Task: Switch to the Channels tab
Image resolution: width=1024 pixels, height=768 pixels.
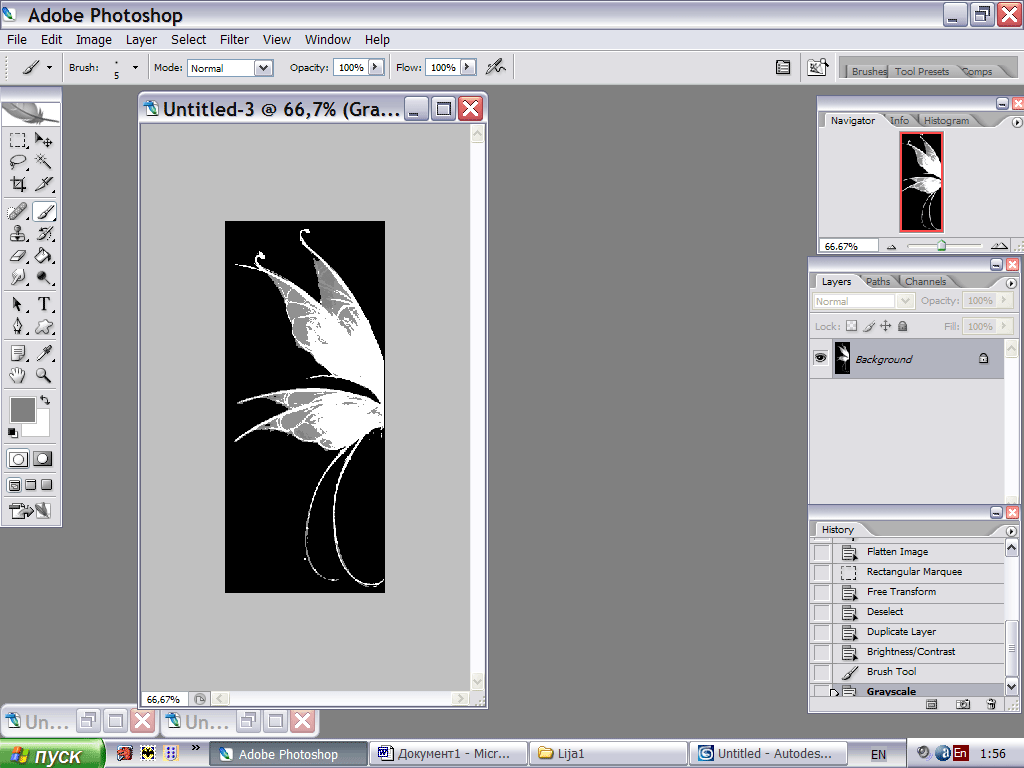Action: [x=925, y=281]
